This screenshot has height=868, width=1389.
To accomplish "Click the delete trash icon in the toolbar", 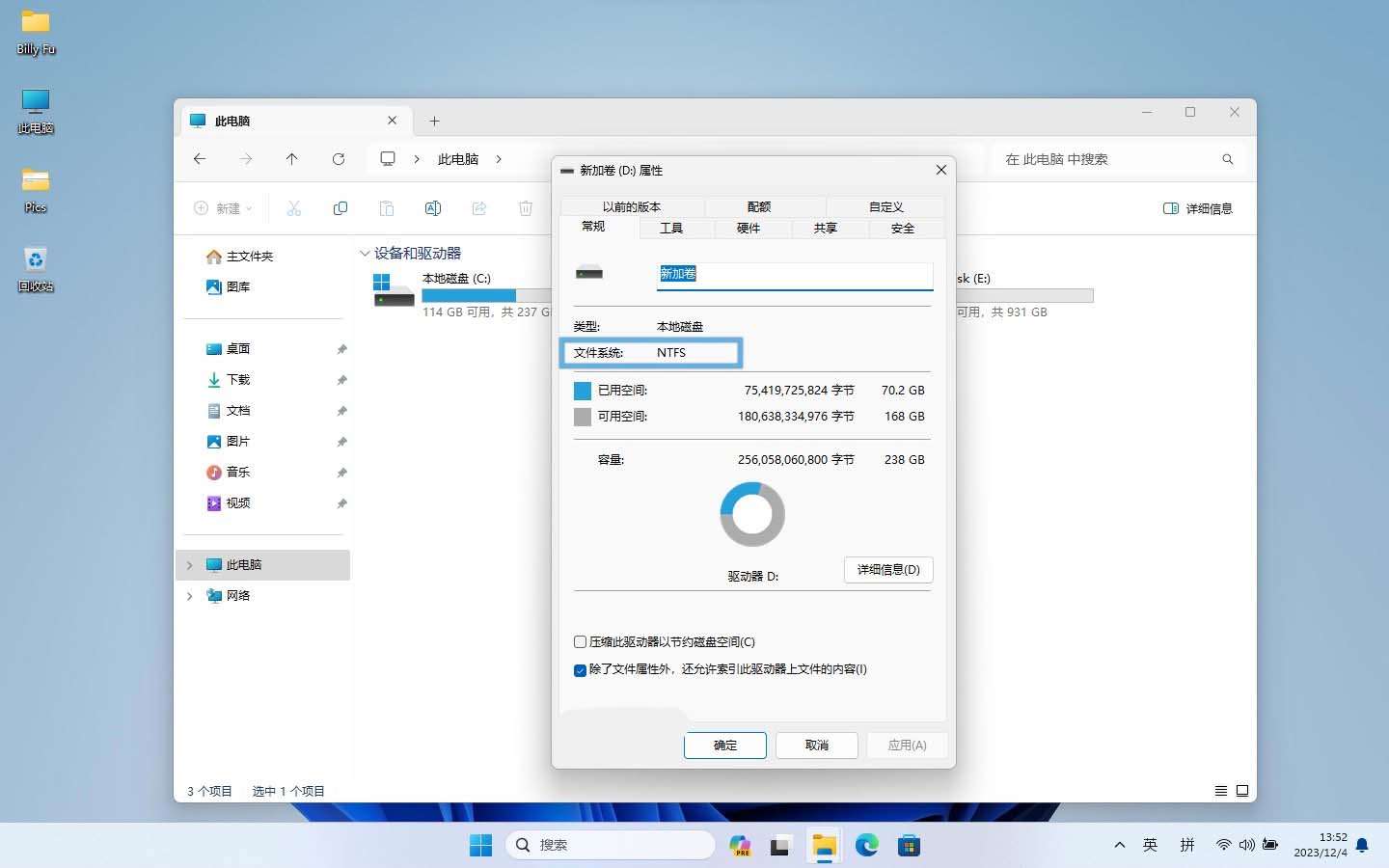I will [526, 208].
